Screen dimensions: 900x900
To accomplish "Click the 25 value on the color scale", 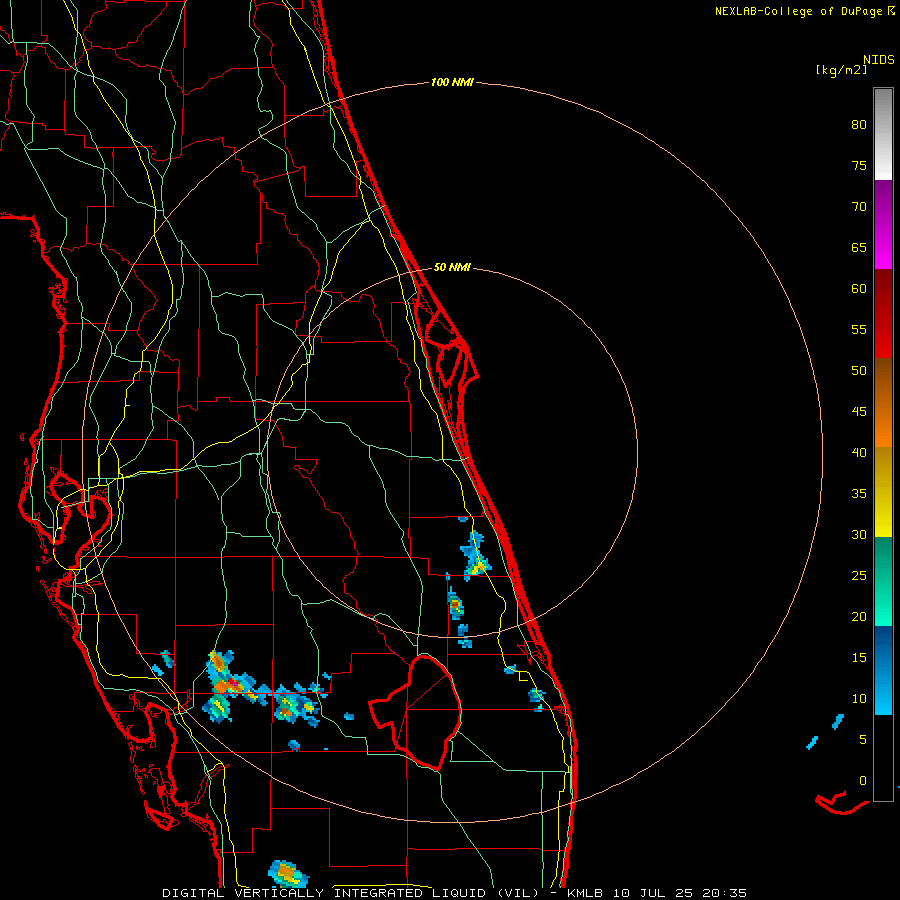I will 859,576.
